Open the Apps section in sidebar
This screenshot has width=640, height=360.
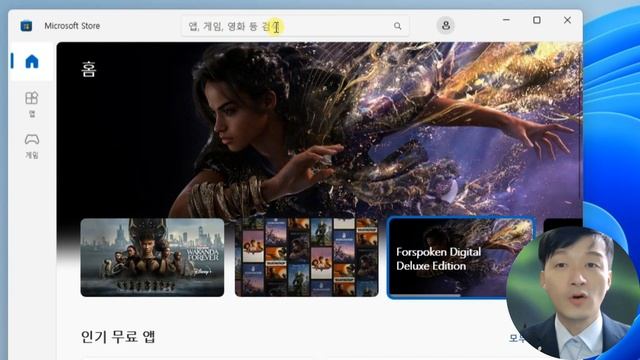pyautogui.click(x=31, y=104)
